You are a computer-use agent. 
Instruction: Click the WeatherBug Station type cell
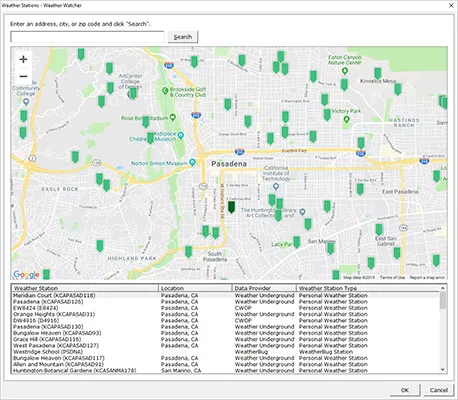(326, 352)
